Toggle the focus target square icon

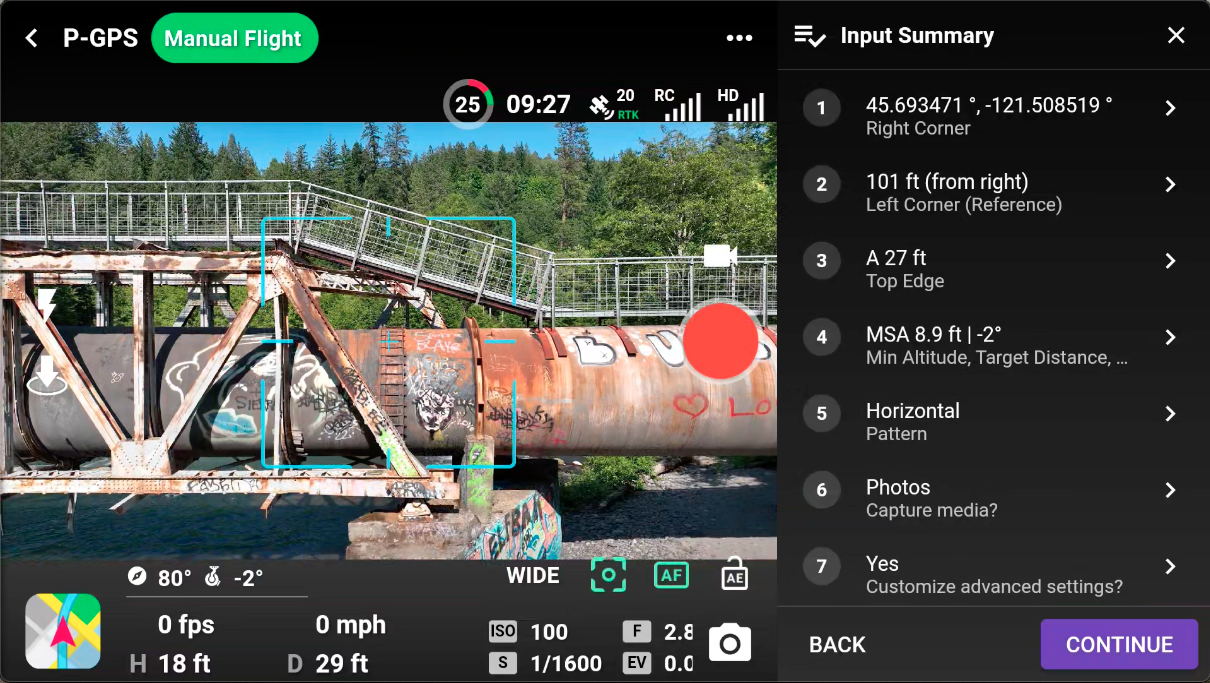608,575
